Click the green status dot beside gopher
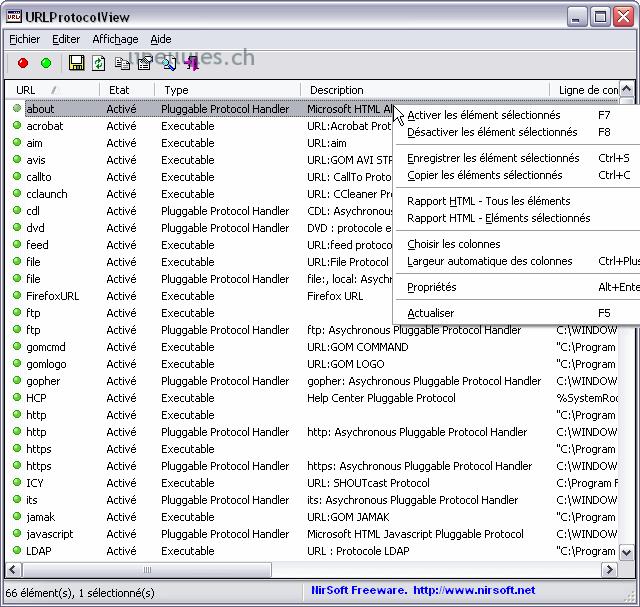 (x=17, y=380)
